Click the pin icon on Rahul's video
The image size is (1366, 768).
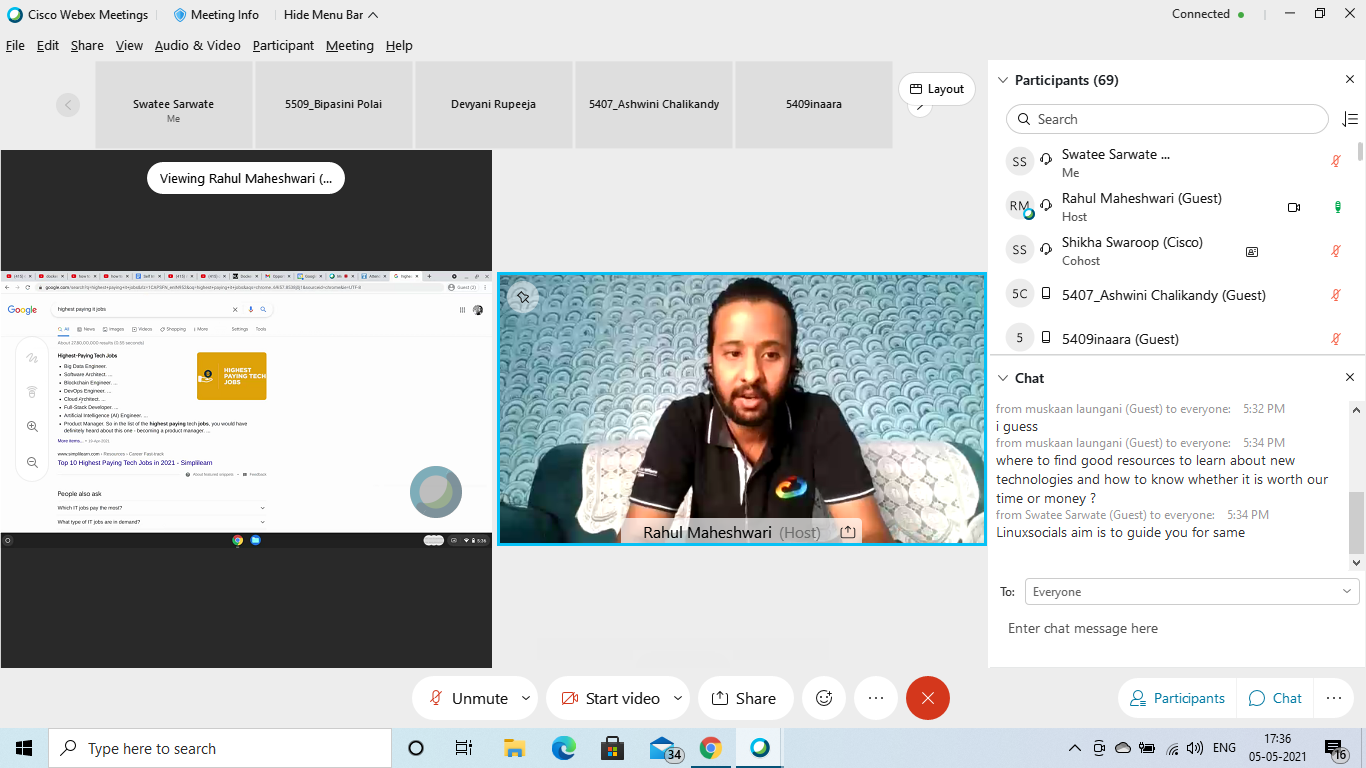tap(522, 297)
